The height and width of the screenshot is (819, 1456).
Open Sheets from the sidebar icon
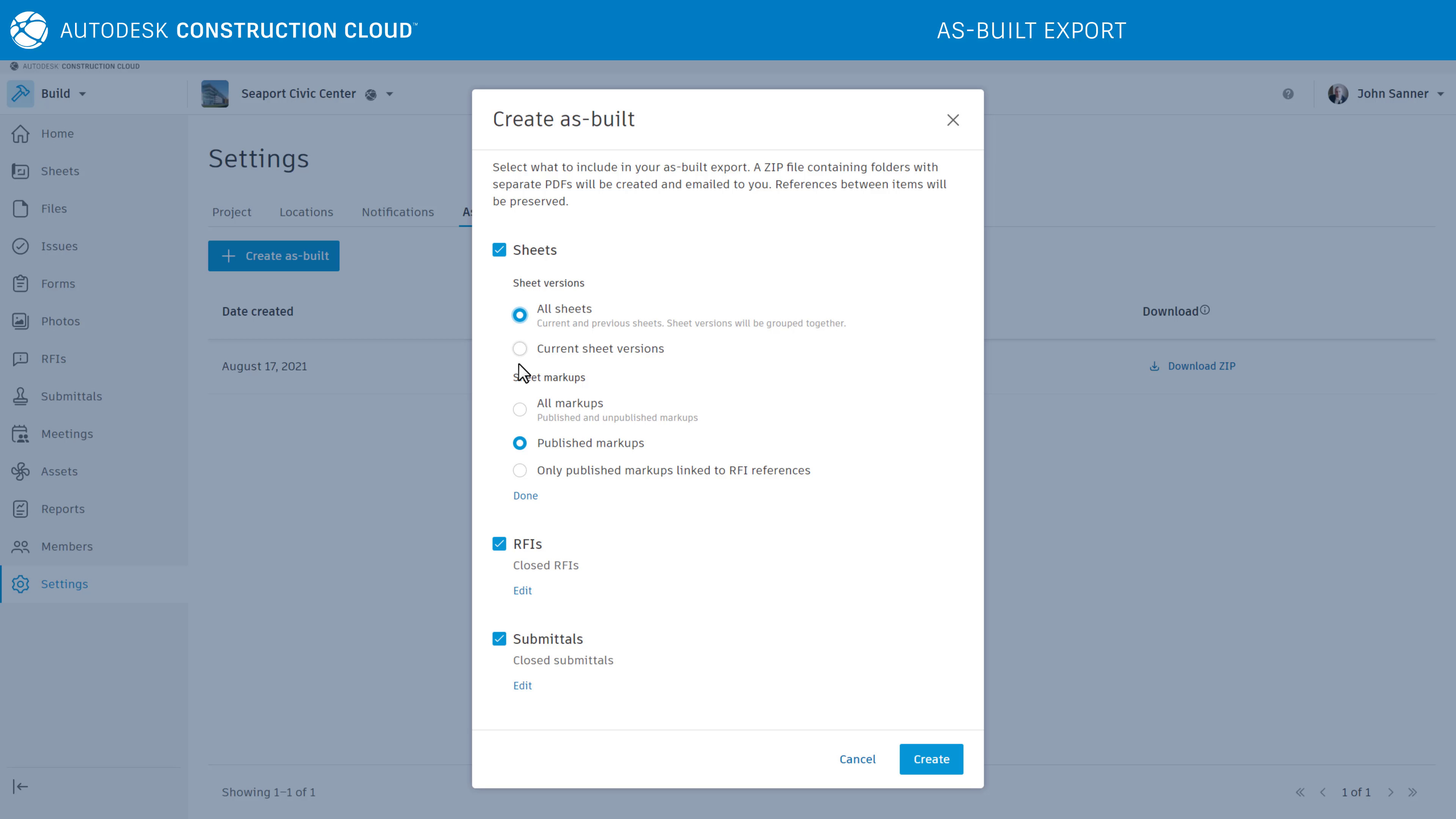tap(20, 171)
